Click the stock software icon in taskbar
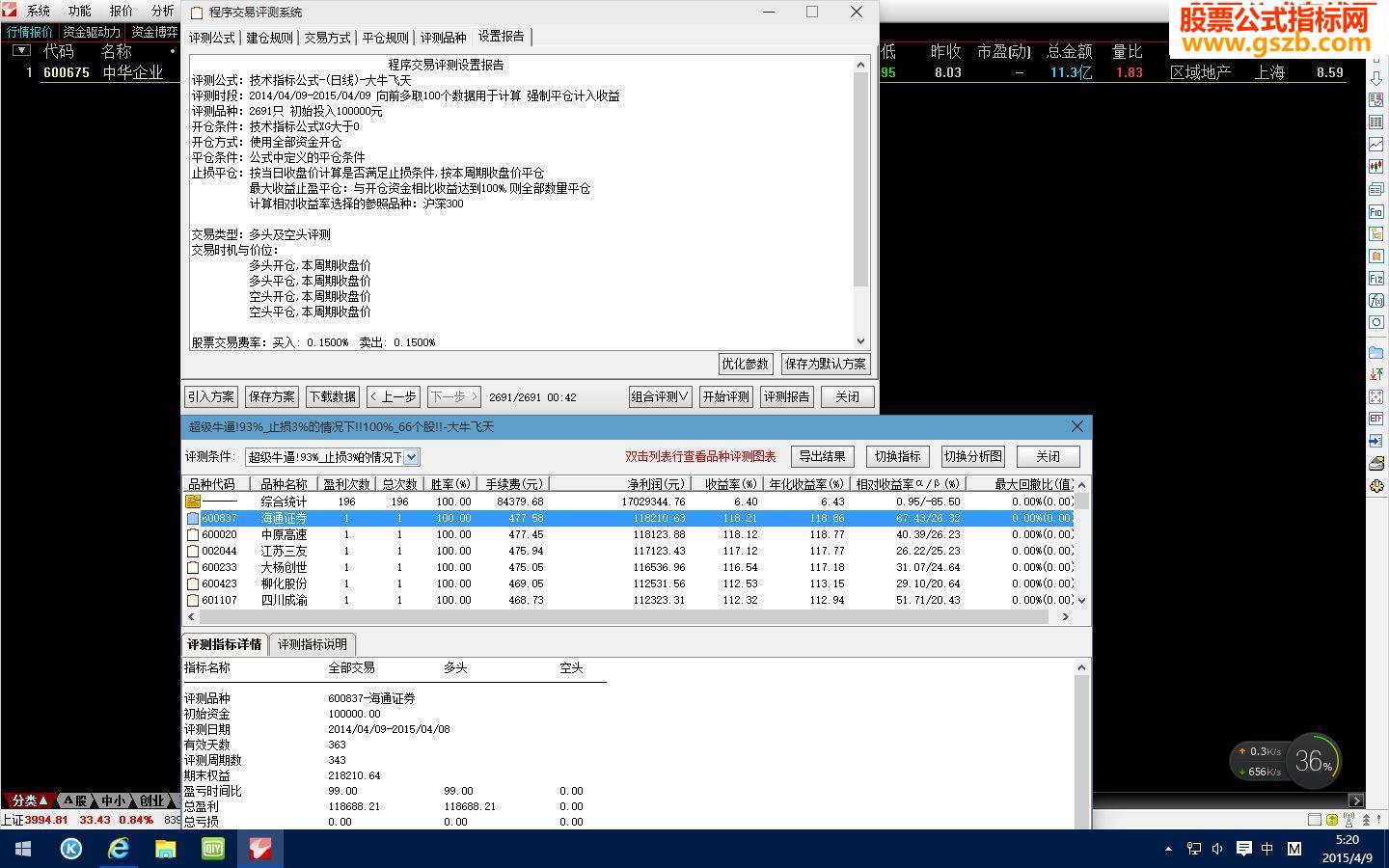Image resolution: width=1389 pixels, height=868 pixels. click(260, 849)
